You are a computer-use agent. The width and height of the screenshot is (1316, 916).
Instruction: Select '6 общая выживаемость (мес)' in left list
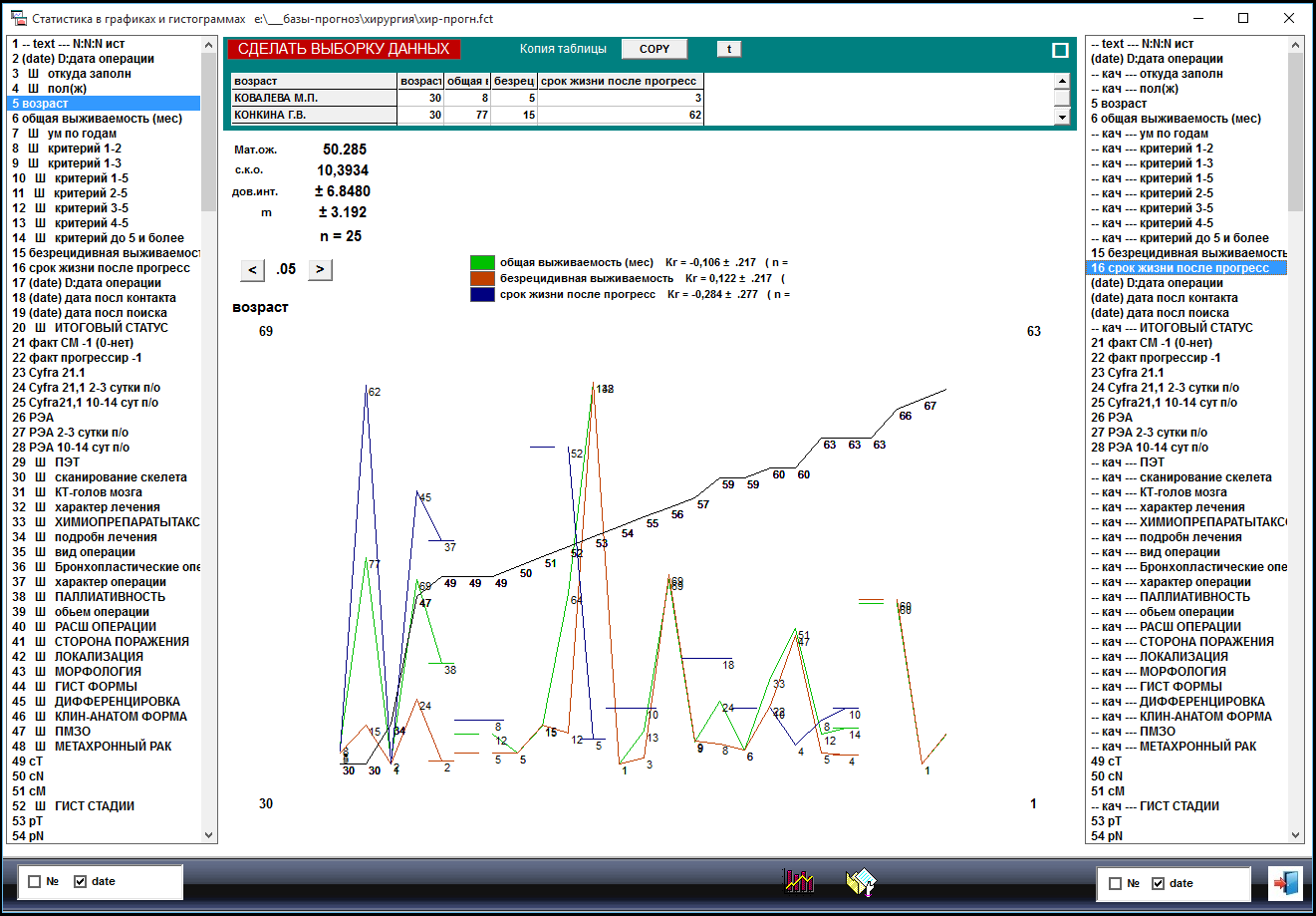[98, 119]
